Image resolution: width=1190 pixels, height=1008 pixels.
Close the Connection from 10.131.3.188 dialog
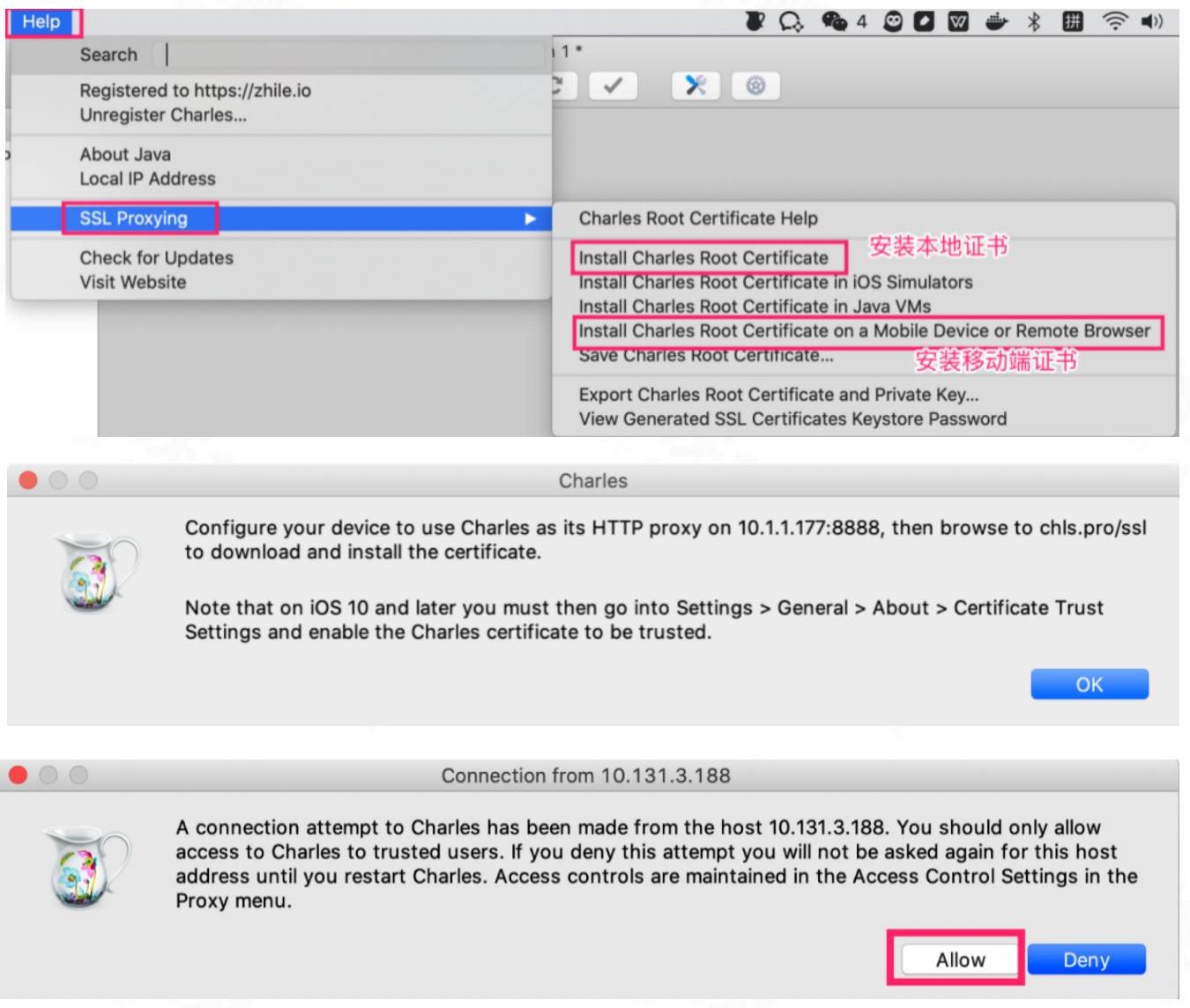pyautogui.click(x=18, y=775)
